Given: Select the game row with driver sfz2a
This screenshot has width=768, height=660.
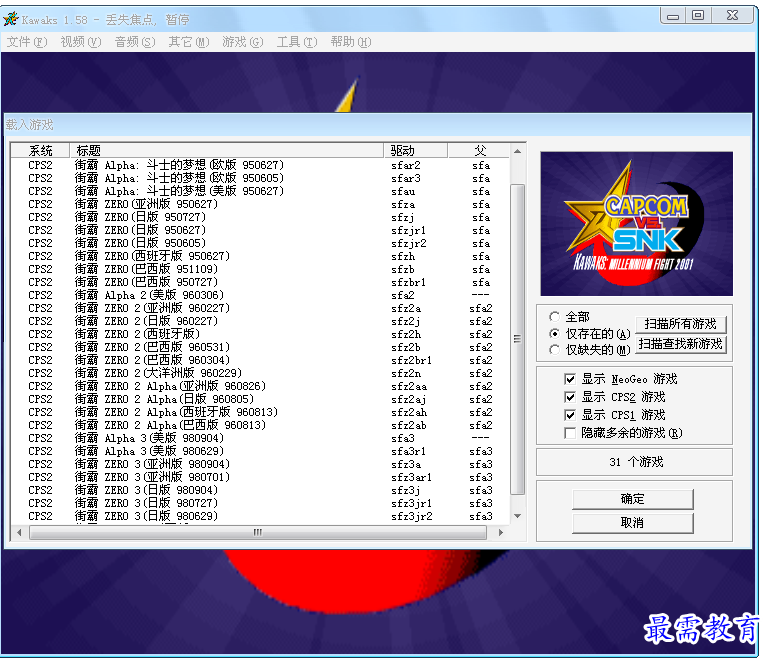Looking at the screenshot, I should 260,308.
